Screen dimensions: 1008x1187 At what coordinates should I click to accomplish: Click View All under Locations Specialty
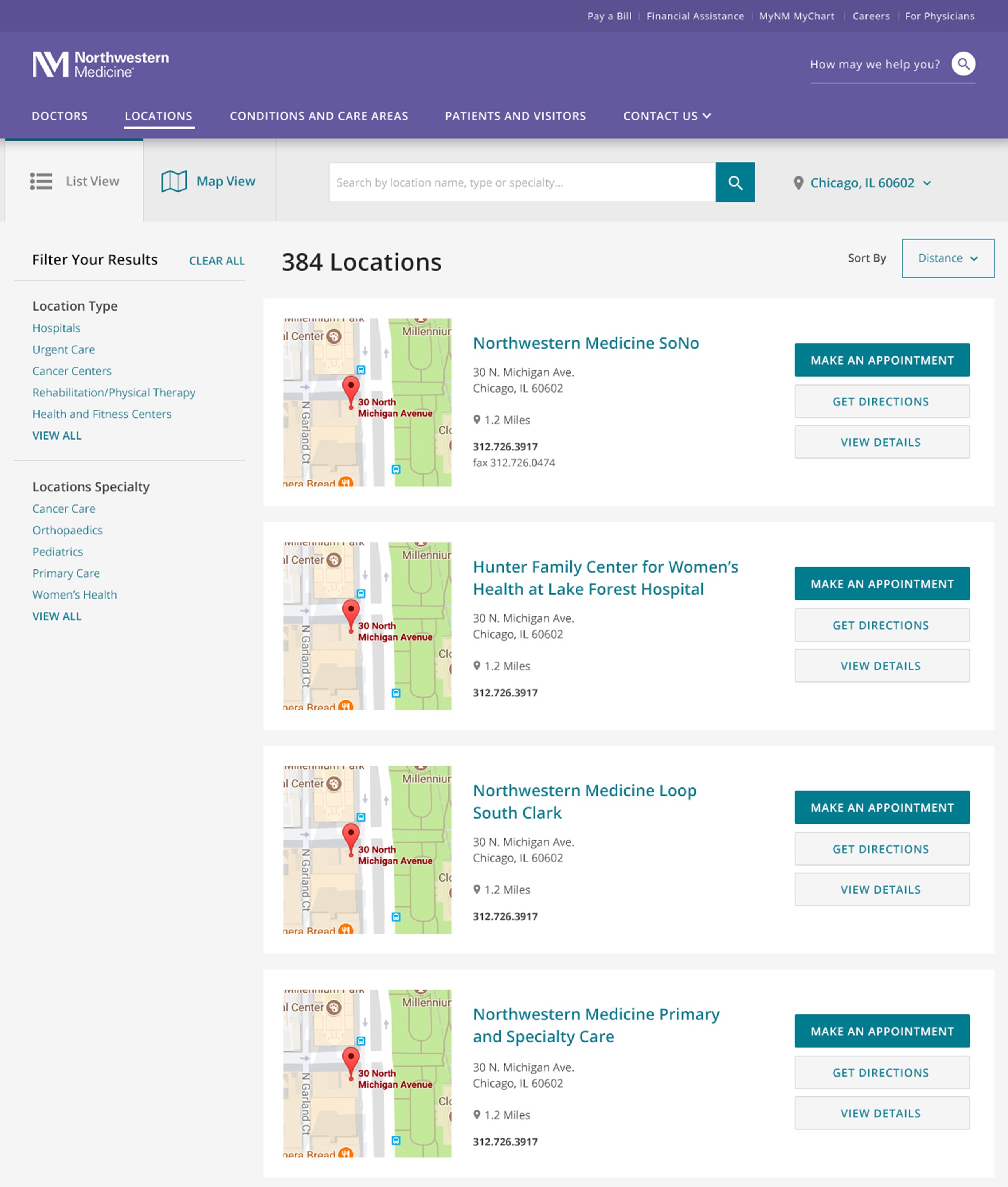[x=57, y=616]
